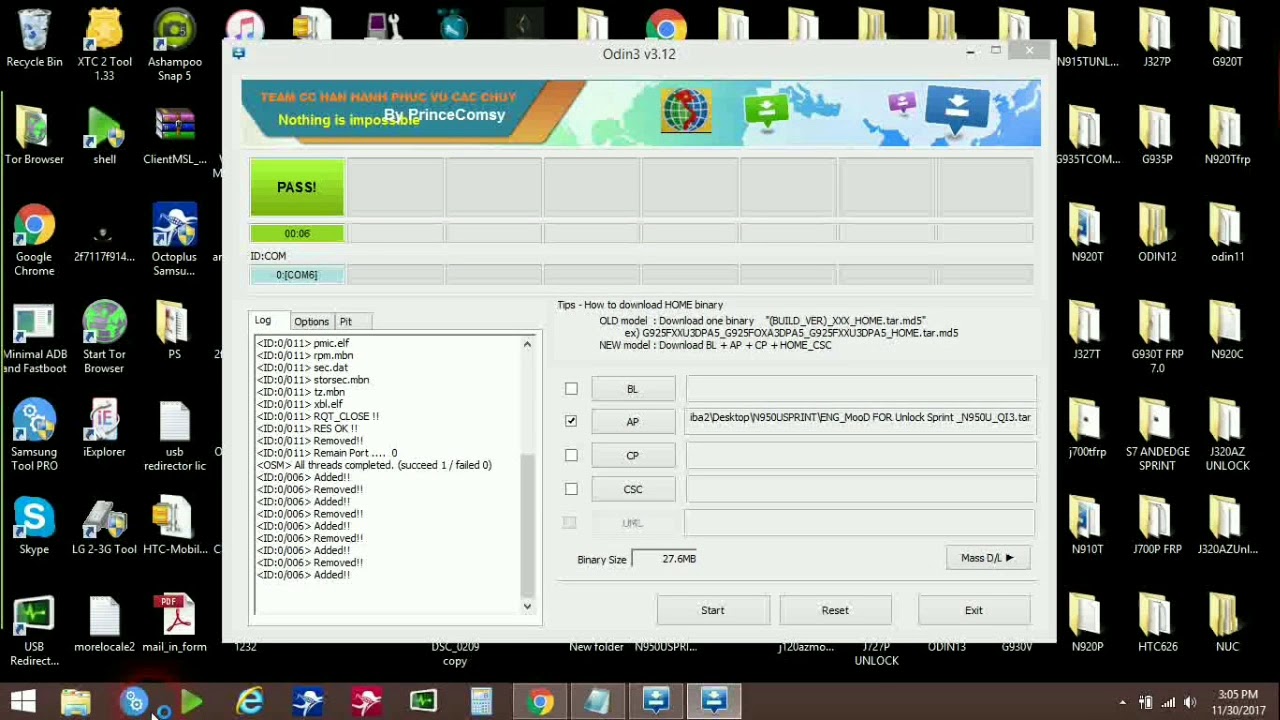This screenshot has width=1280, height=720.
Task: Open S7 ANDEDGE SPRINT folder
Action: 1157,436
